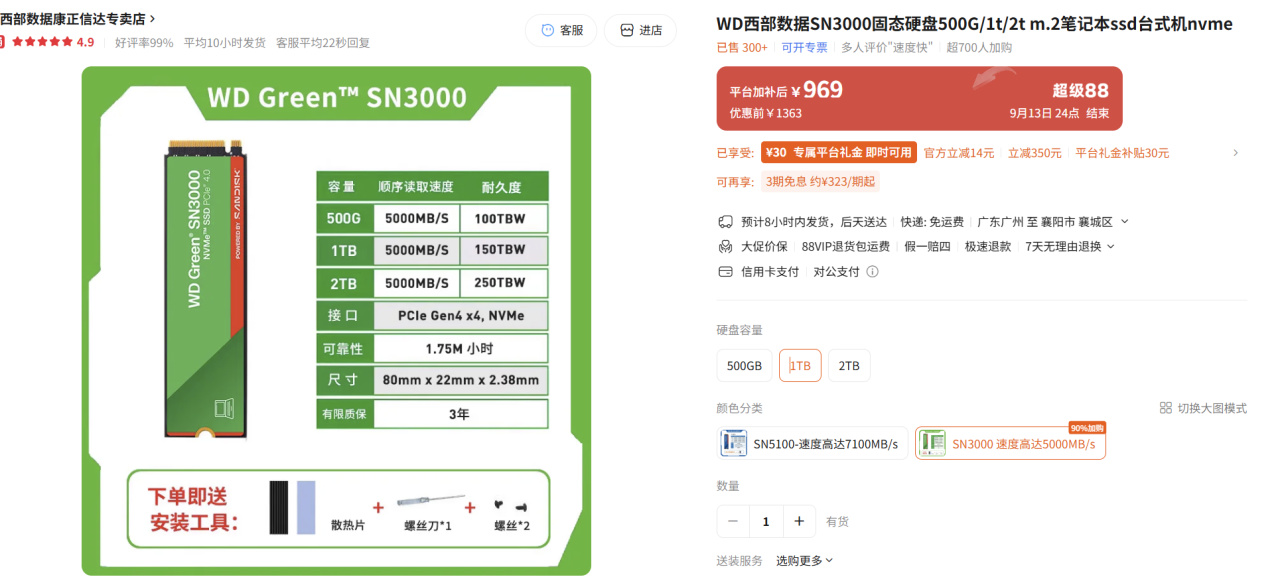The image size is (1280, 583).
Task: Expand the discount details arrow after 平台礼金补贴30元
Action: [1235, 153]
